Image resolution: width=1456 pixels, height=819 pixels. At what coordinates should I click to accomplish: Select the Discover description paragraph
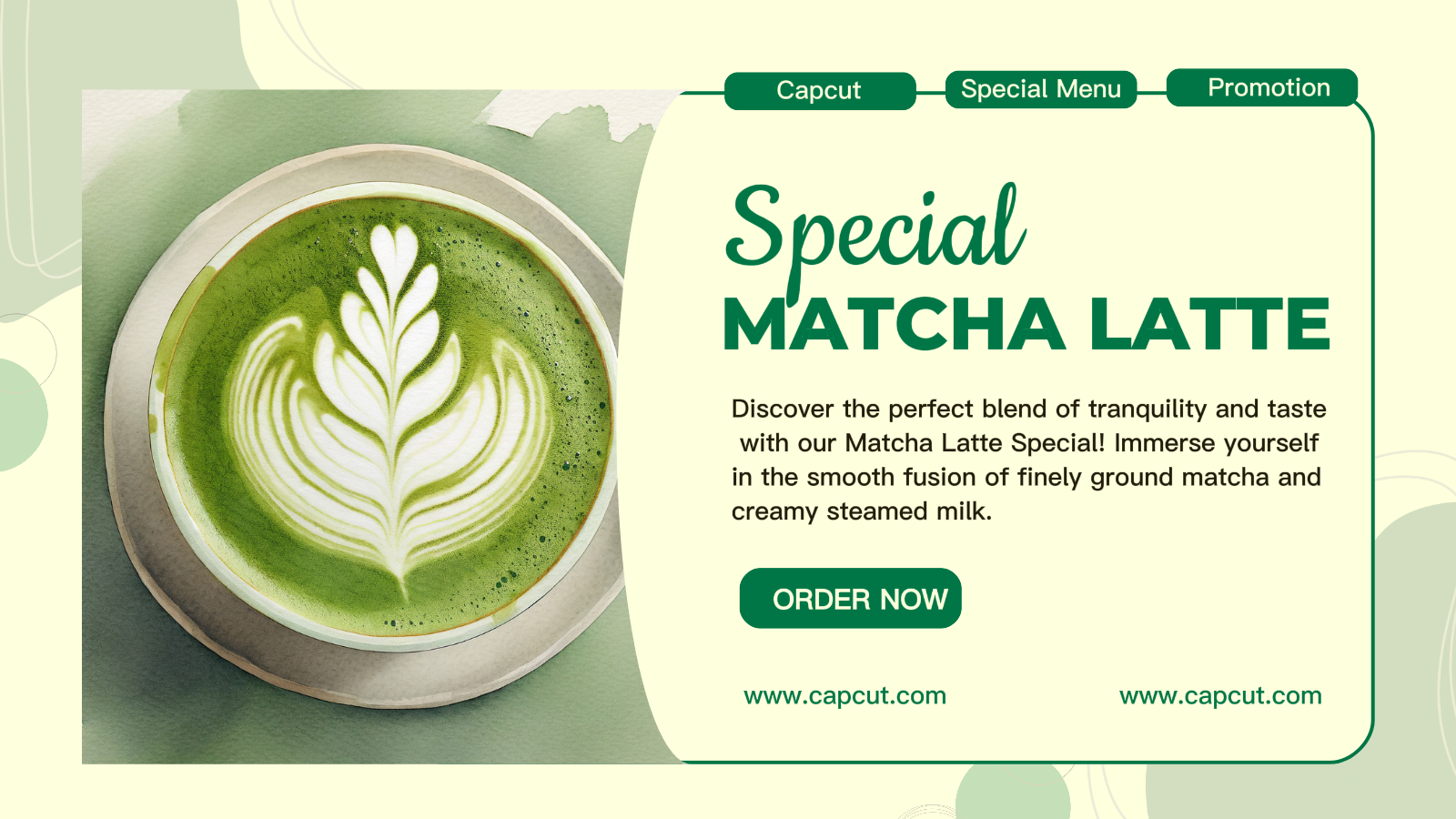click(1028, 460)
